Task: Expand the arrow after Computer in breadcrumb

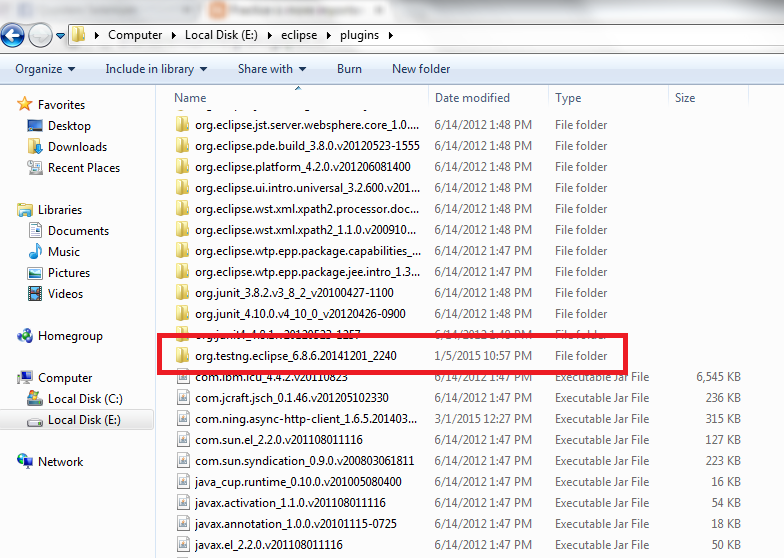Action: (174, 35)
